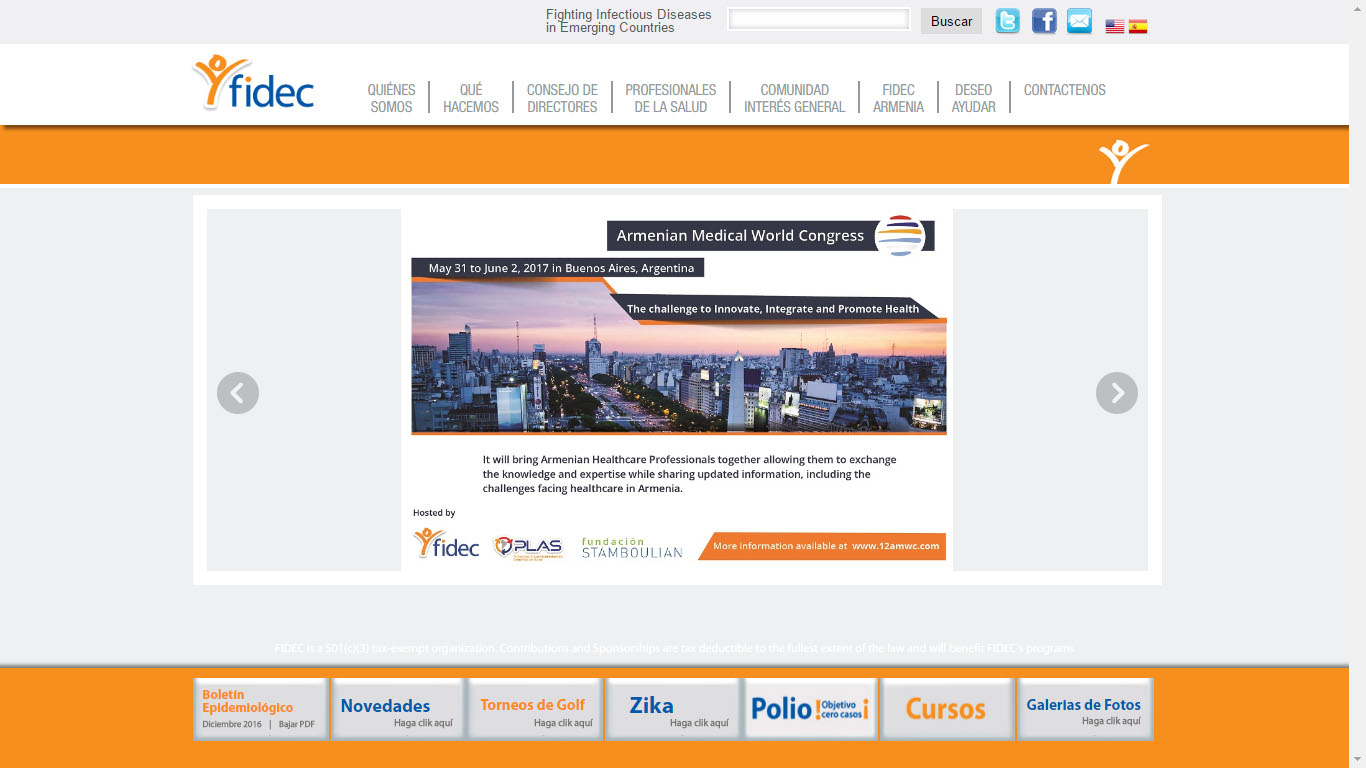Viewport: 1366px width, 768px height.
Task: Open Profesionales de la Salud menu
Action: tap(671, 98)
